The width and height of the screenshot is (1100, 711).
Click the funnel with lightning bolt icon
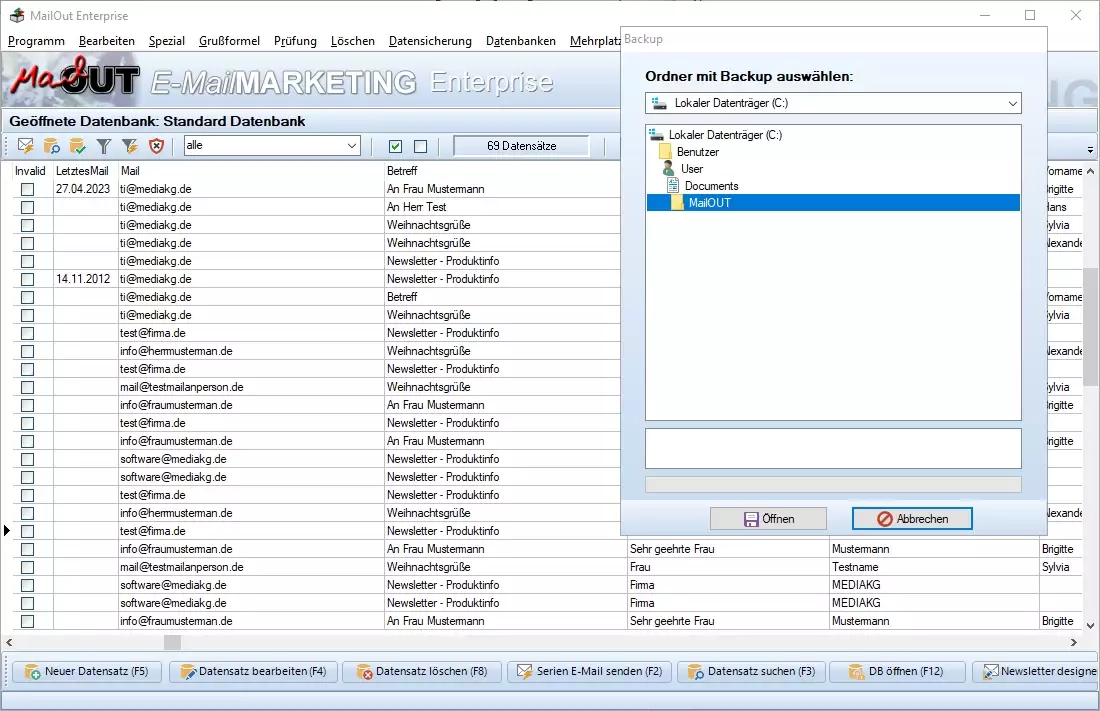click(x=129, y=147)
